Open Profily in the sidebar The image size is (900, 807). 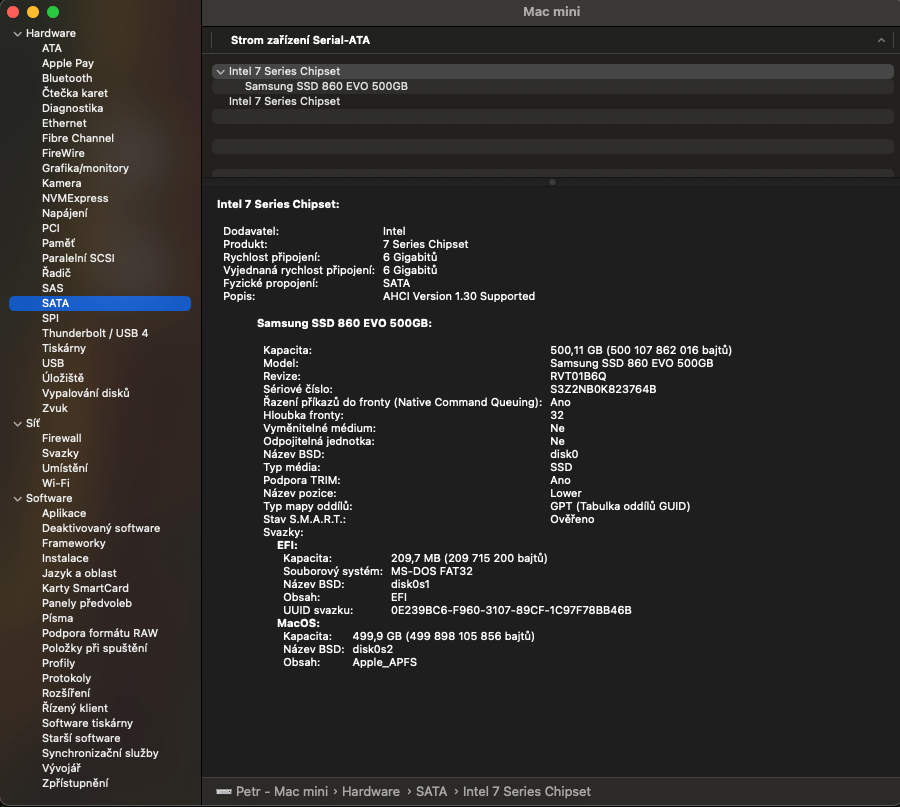[59, 663]
